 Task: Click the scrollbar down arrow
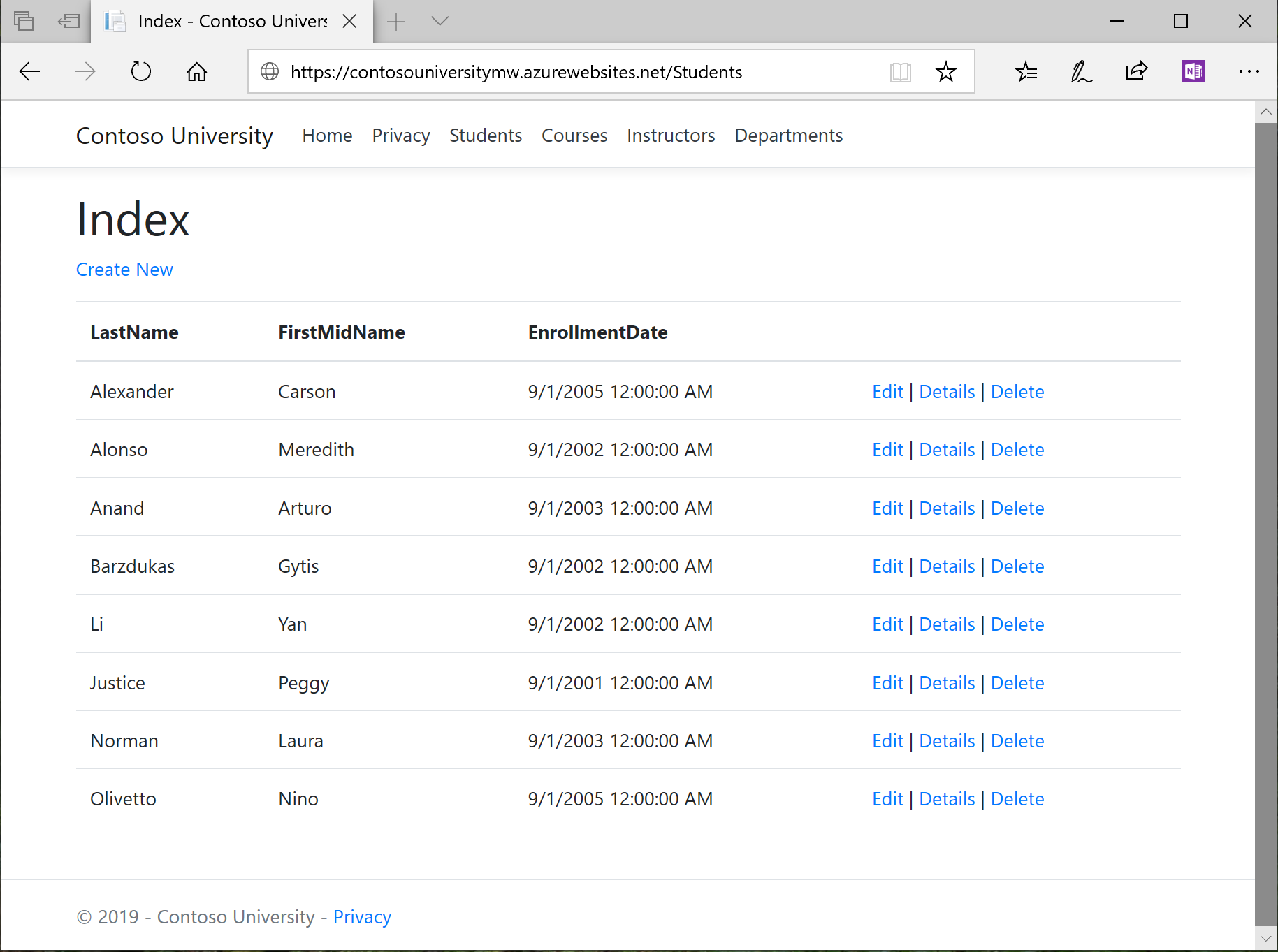tap(1265, 939)
